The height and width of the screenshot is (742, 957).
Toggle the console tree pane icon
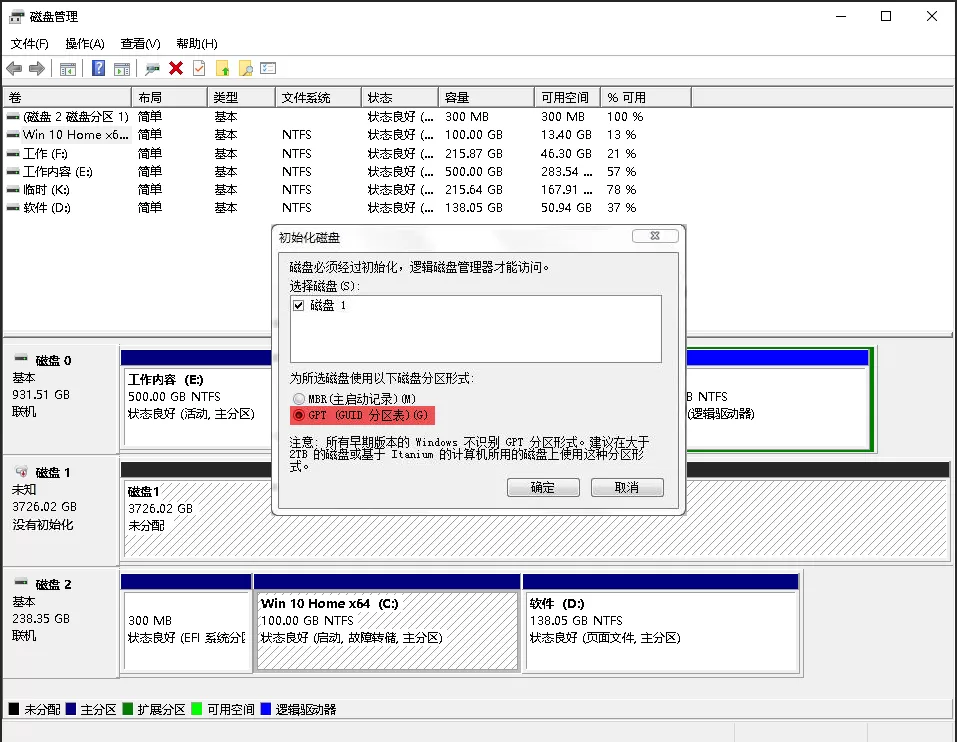(68, 68)
